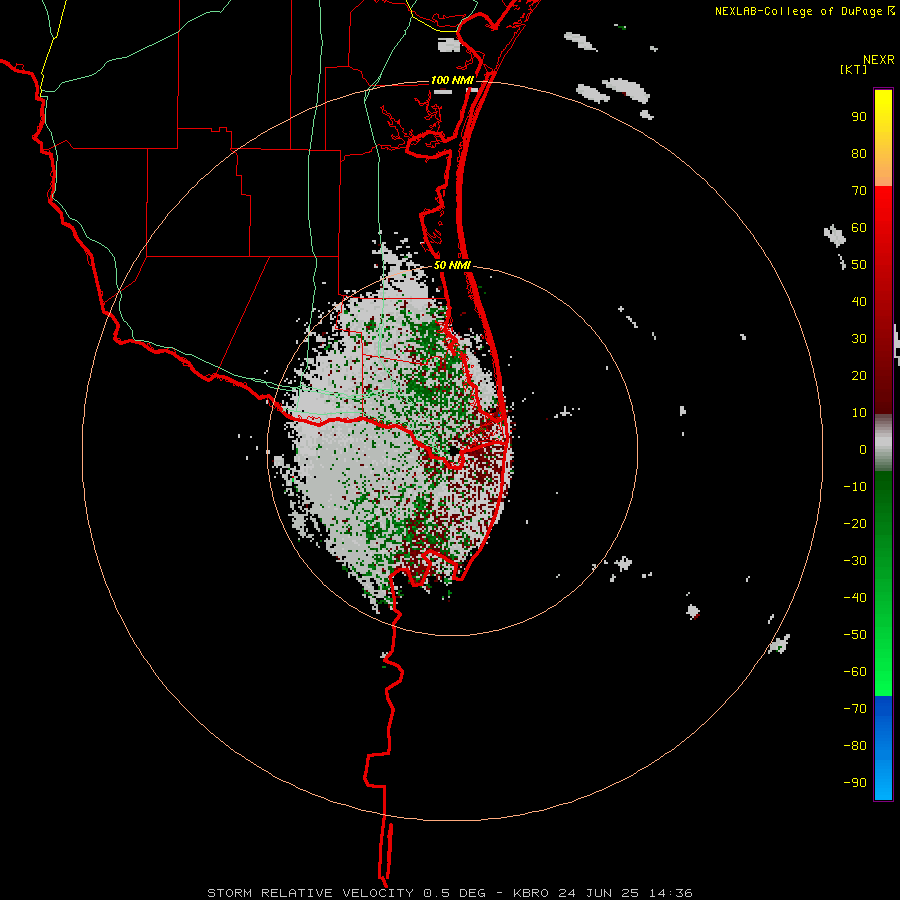Click the 20 value on velocity scale
The width and height of the screenshot is (900, 900).
tap(859, 375)
